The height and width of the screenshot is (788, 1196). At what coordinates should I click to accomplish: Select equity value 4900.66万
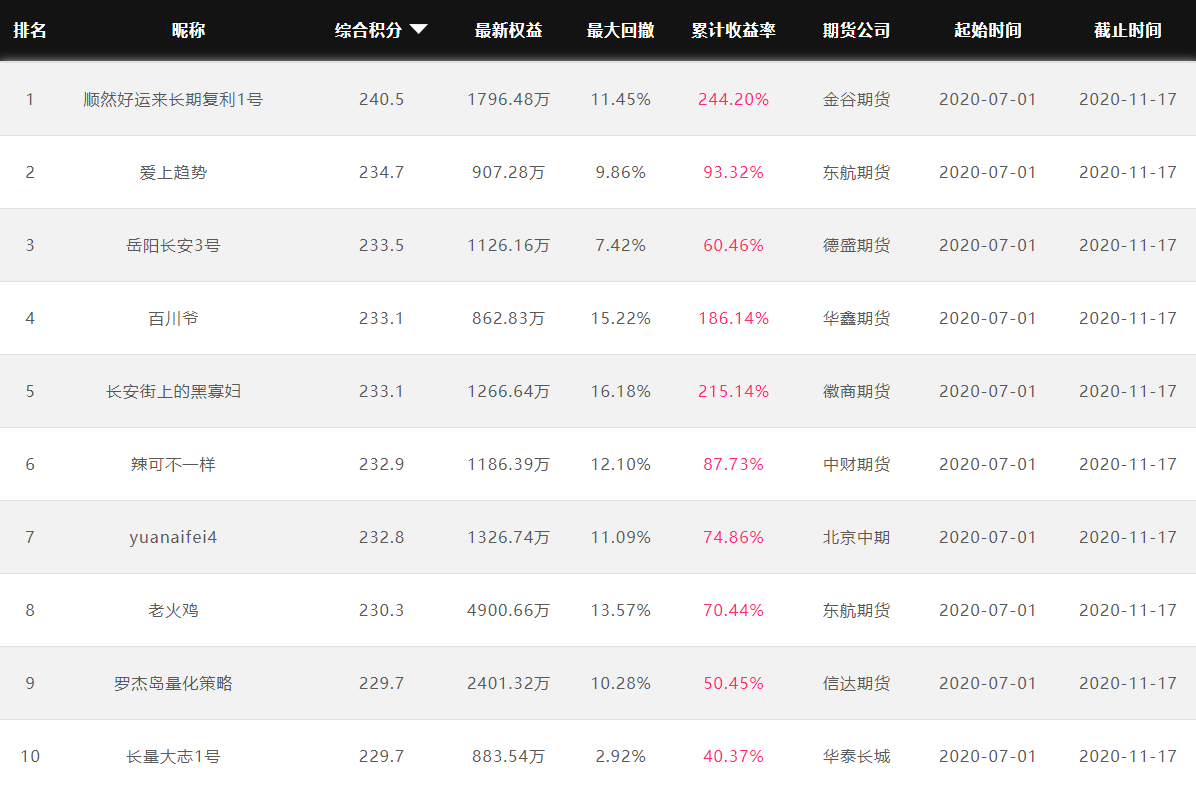508,610
